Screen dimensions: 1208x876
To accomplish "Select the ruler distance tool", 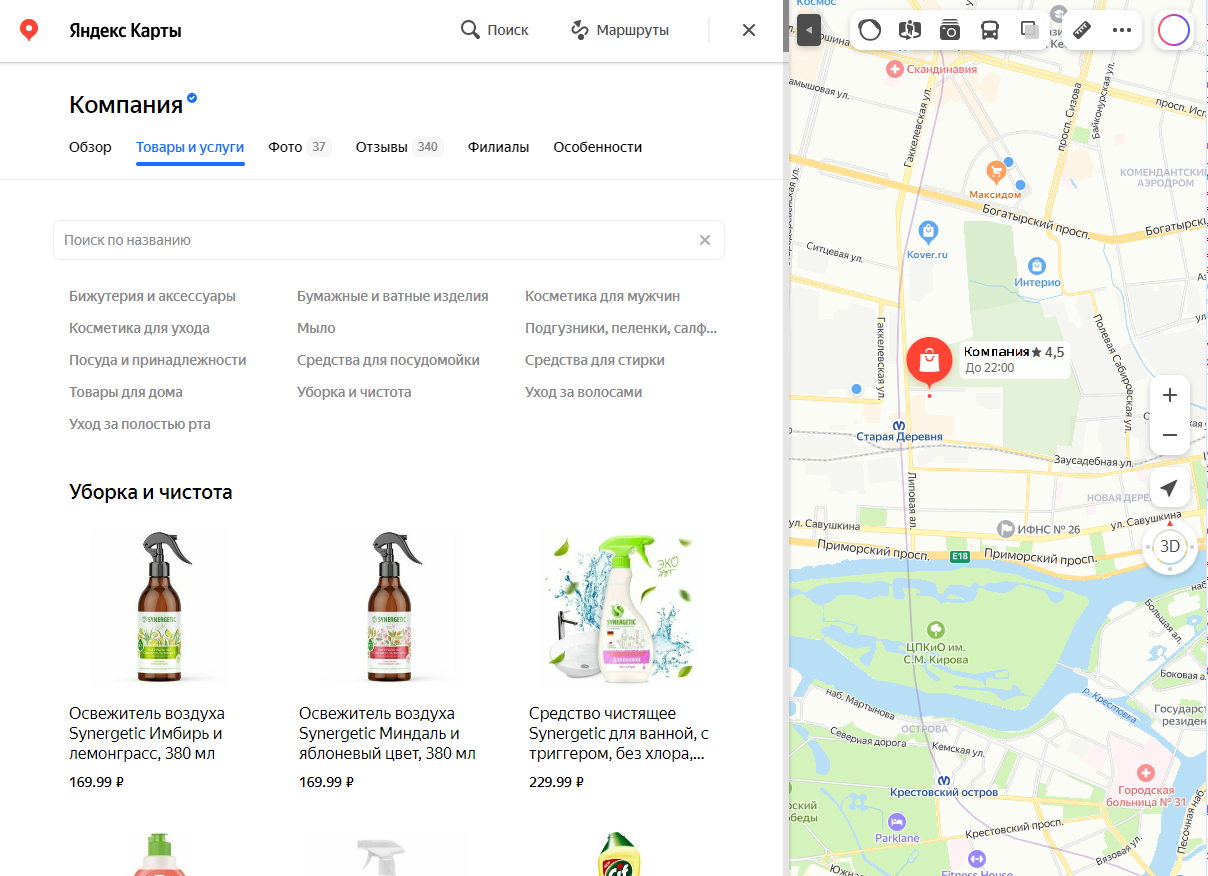I will coord(1082,30).
